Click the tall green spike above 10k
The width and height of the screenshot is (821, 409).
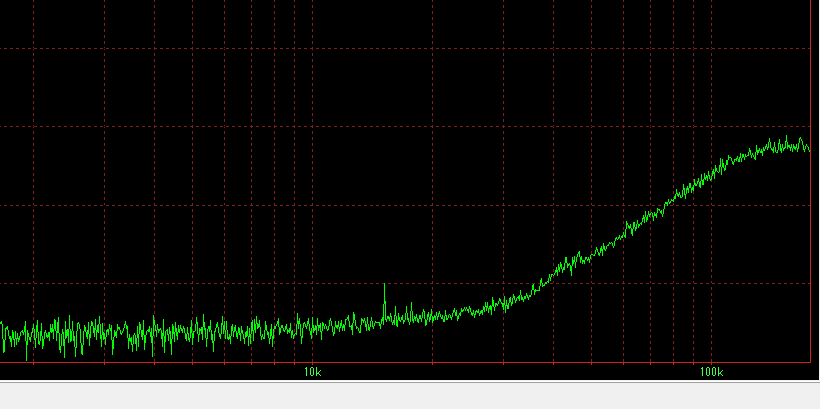[384, 303]
